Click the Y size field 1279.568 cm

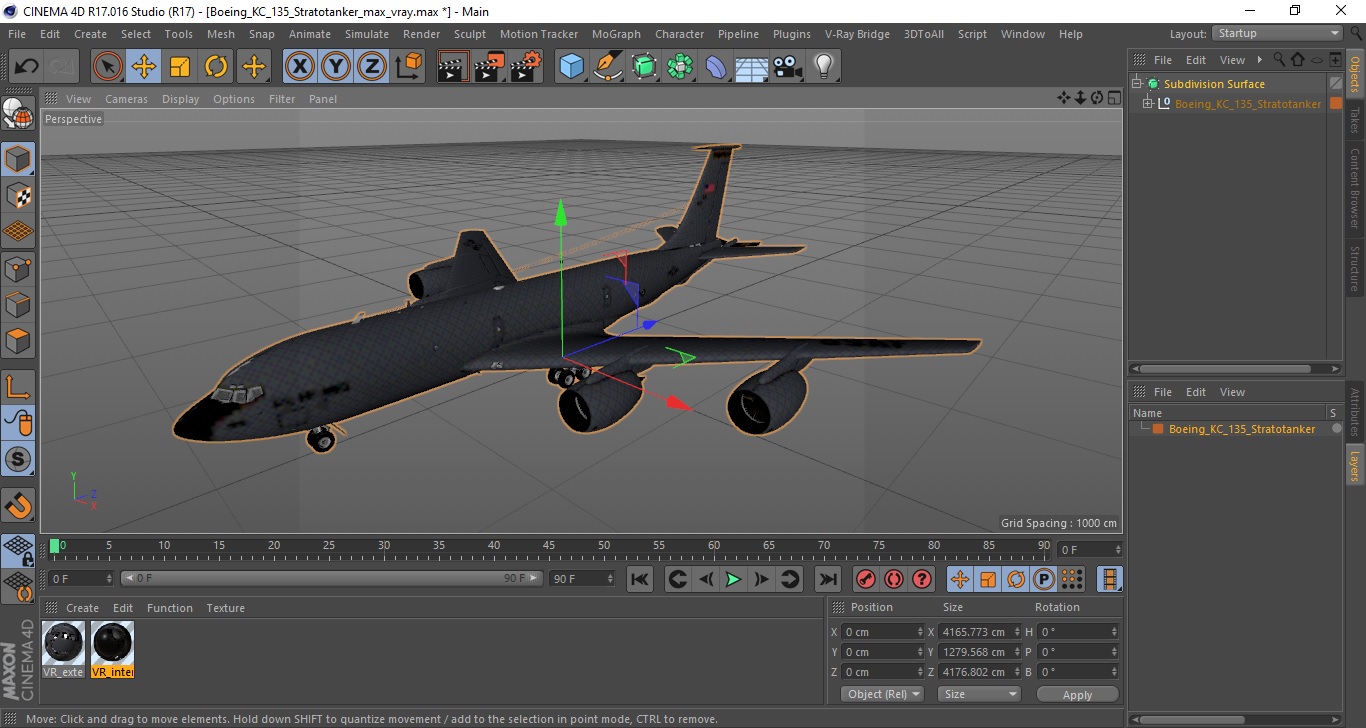(x=979, y=652)
